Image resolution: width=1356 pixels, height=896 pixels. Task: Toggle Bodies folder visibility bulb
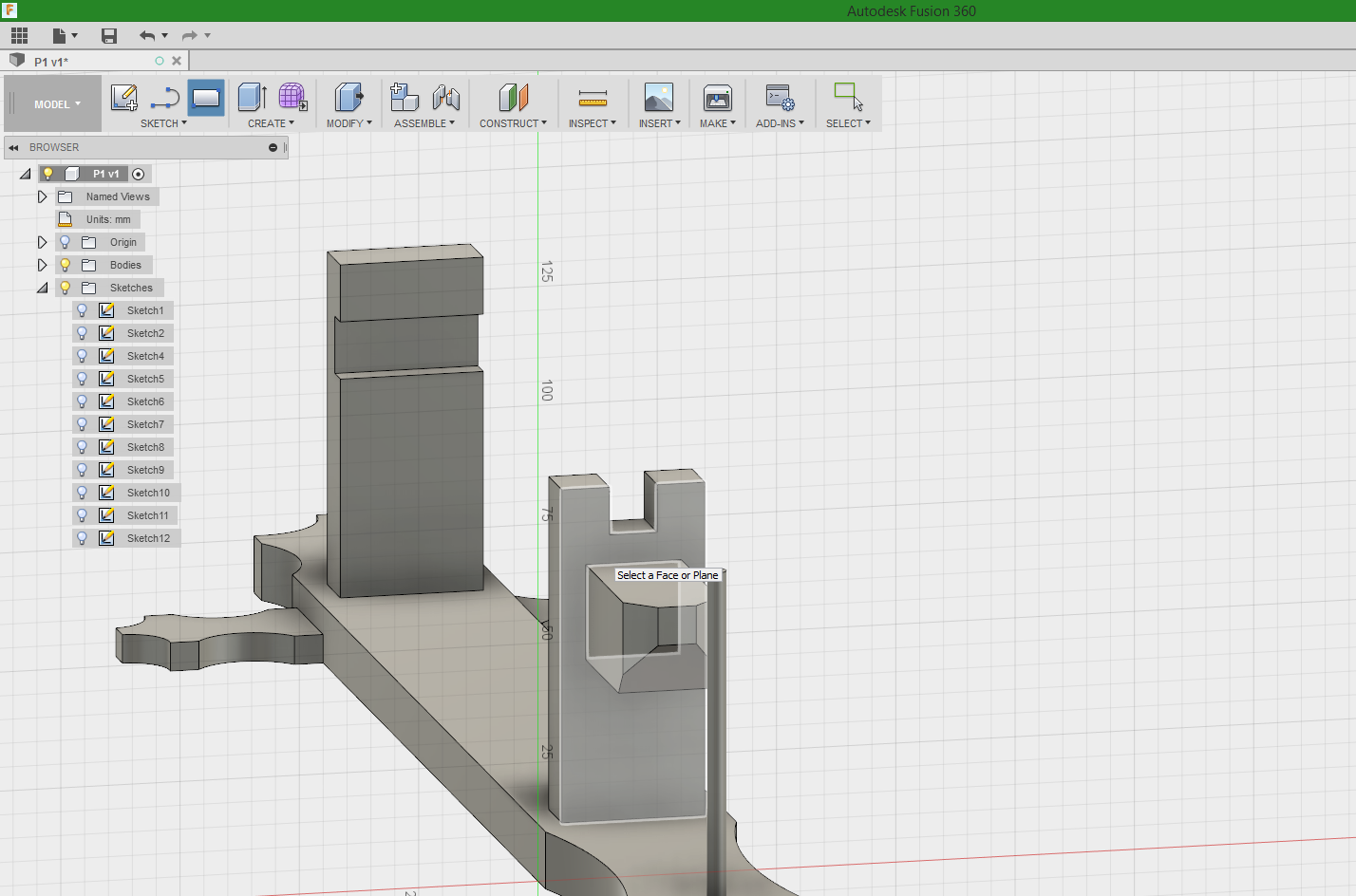66,265
